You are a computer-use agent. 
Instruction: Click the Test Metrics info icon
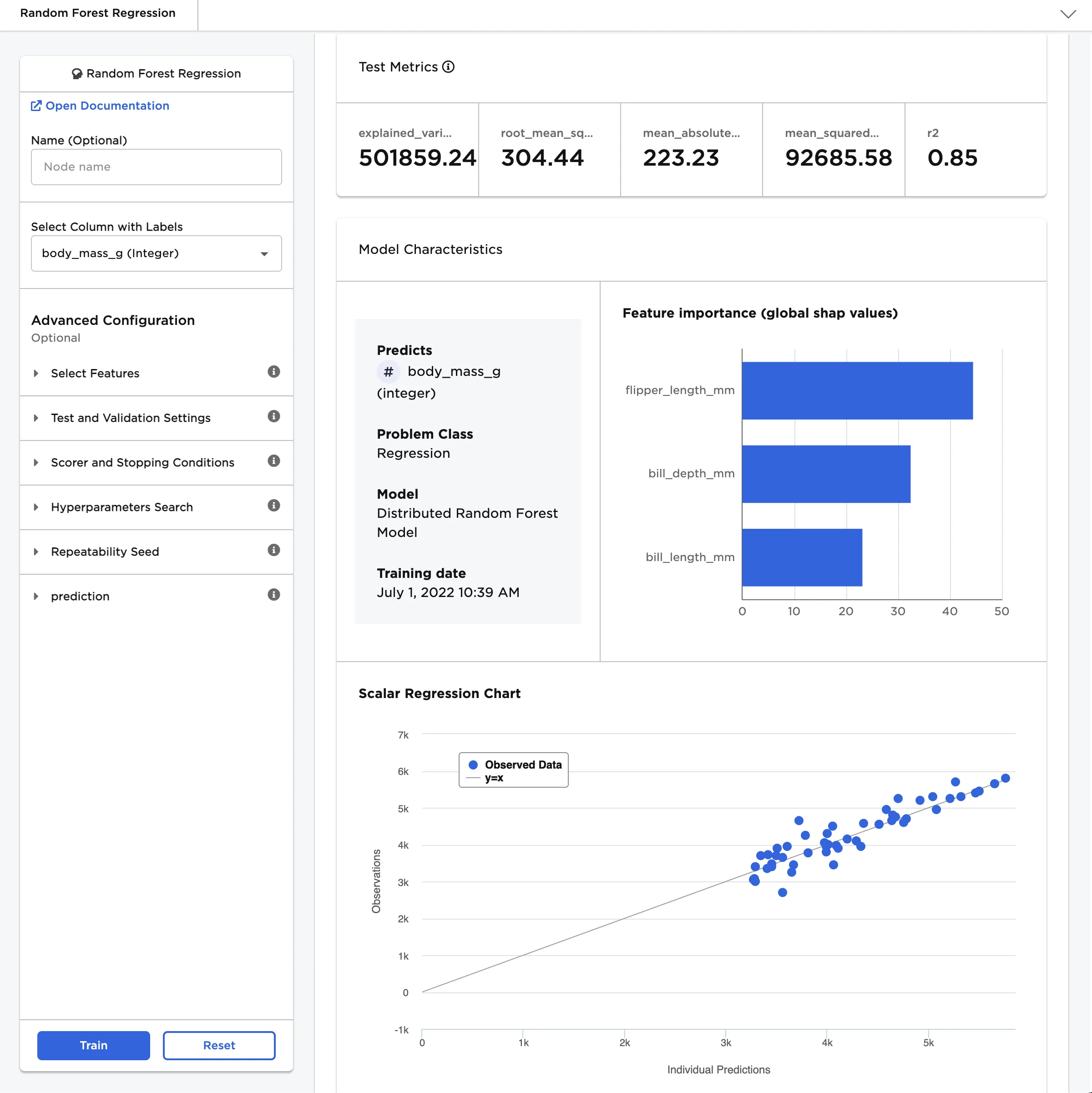click(x=448, y=67)
